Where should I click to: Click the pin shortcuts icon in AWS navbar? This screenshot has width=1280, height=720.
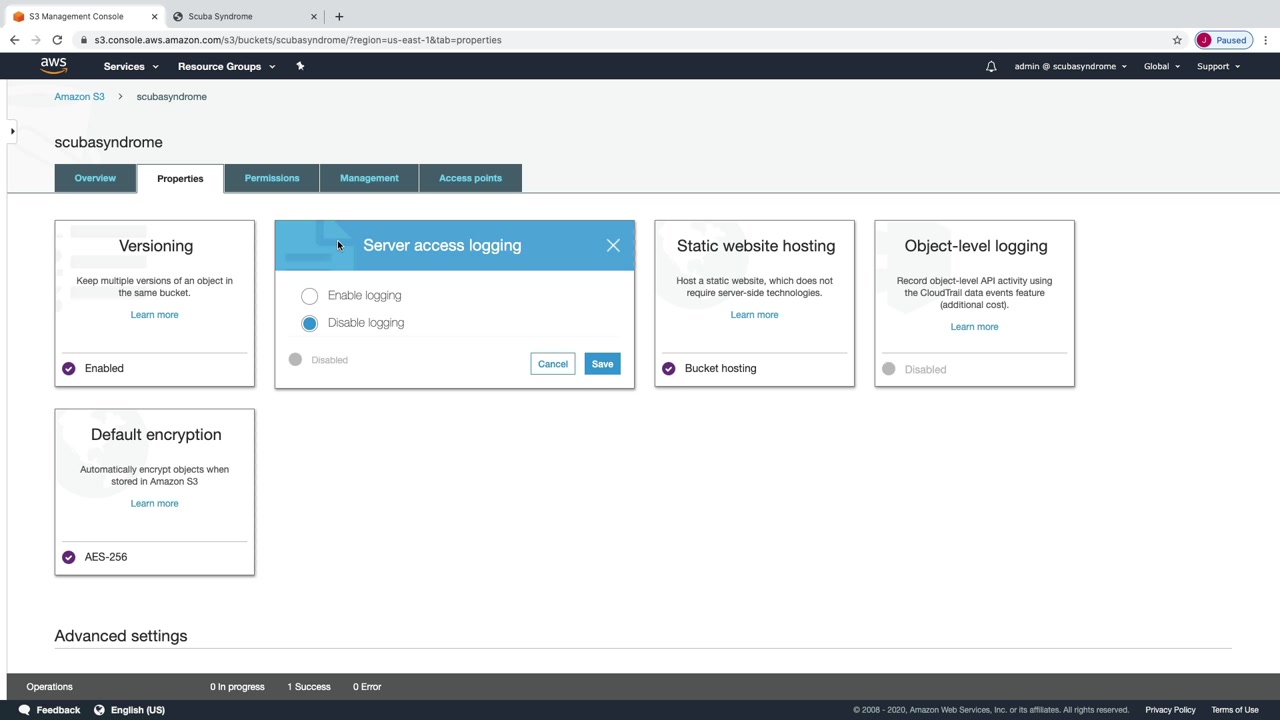(x=300, y=66)
